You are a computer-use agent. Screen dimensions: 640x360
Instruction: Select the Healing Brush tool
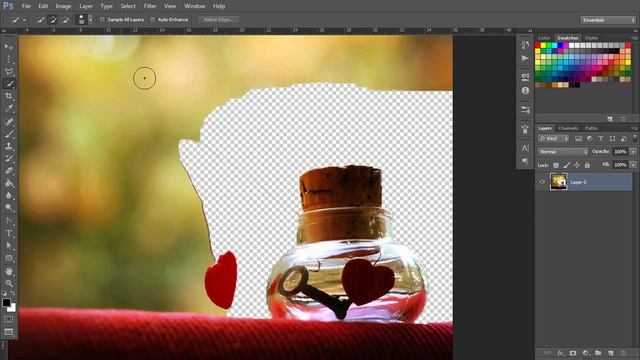click(9, 121)
